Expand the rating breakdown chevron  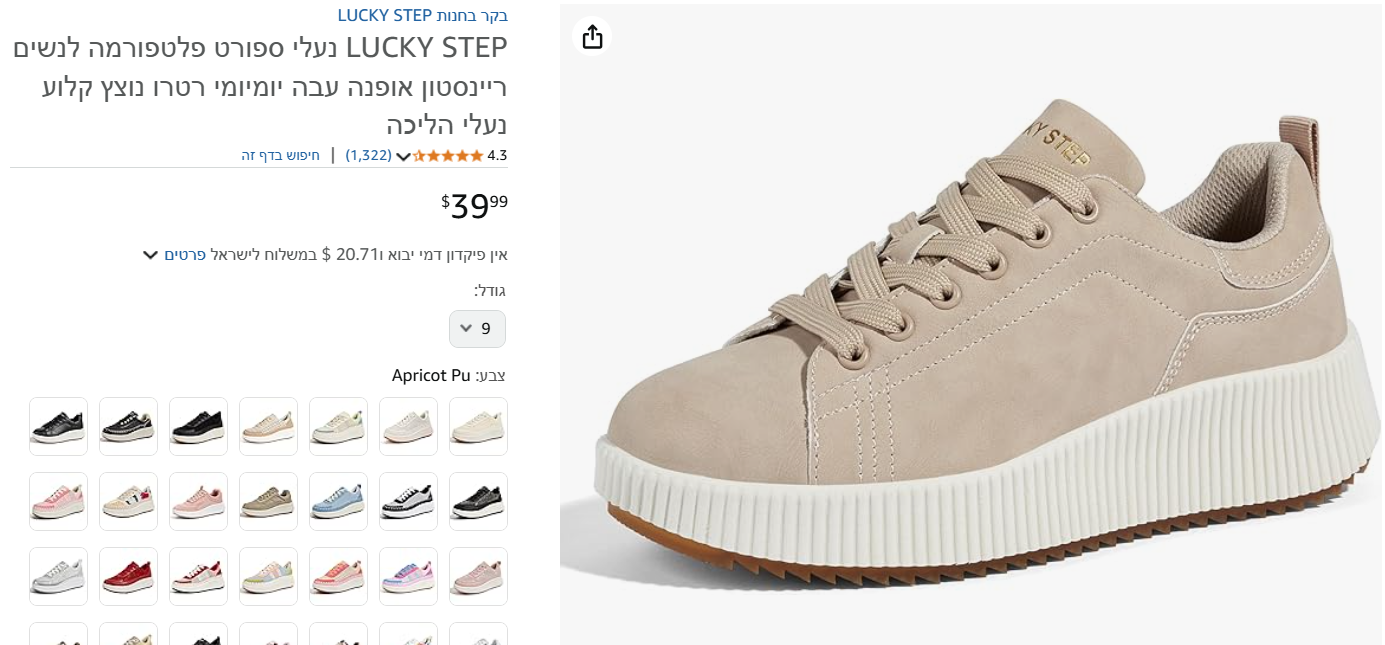403,156
